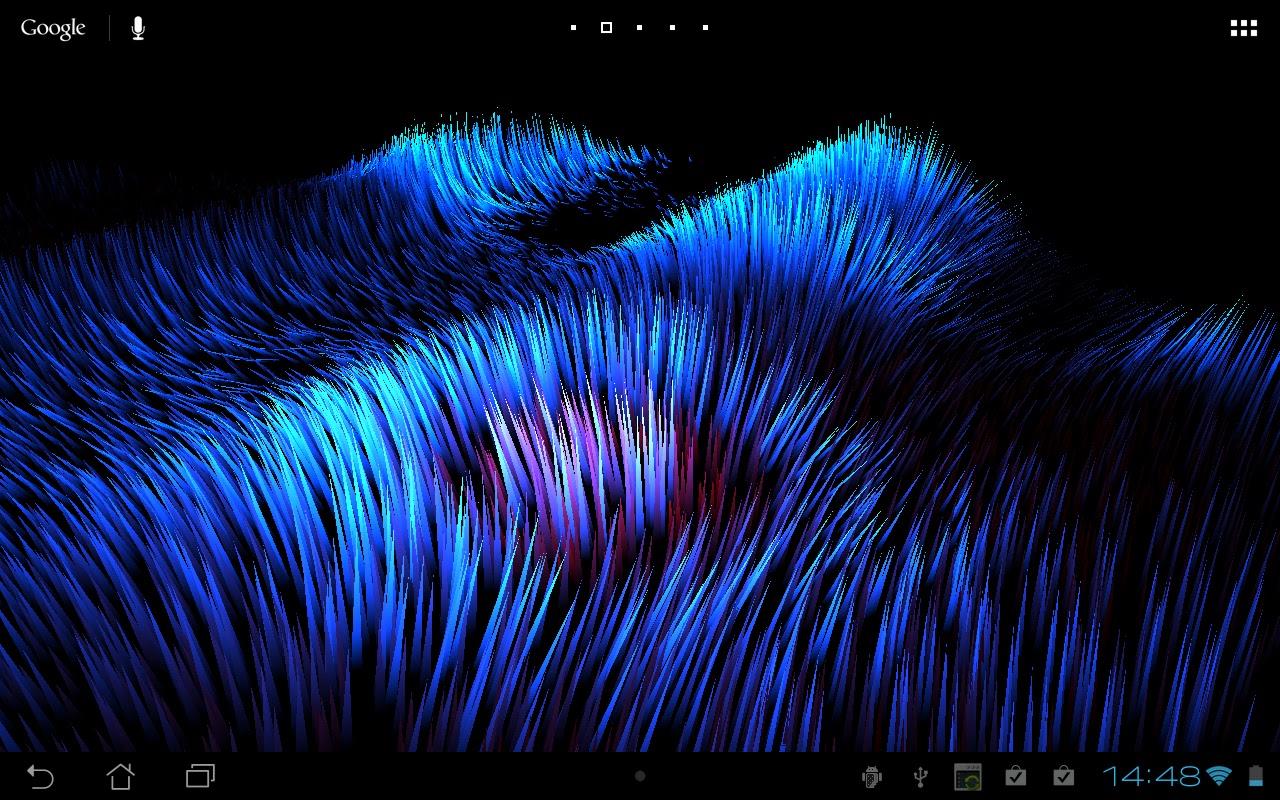Open Recent Apps via the multitasking icon
The image size is (1280, 800).
(x=198, y=775)
